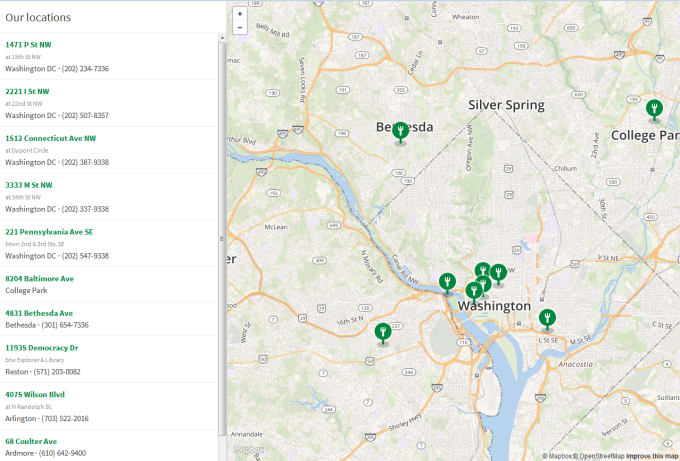
Task: Select the fork marker beside Canal Rd NW
Action: click(447, 284)
